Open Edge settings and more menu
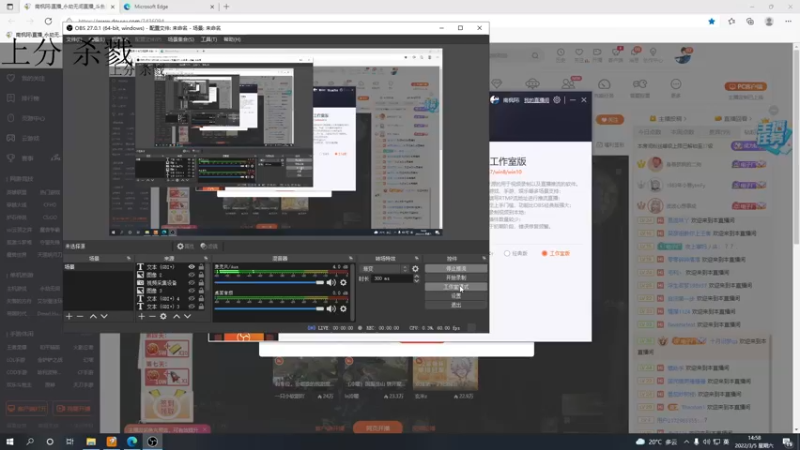The image size is (800, 450). [x=788, y=21]
